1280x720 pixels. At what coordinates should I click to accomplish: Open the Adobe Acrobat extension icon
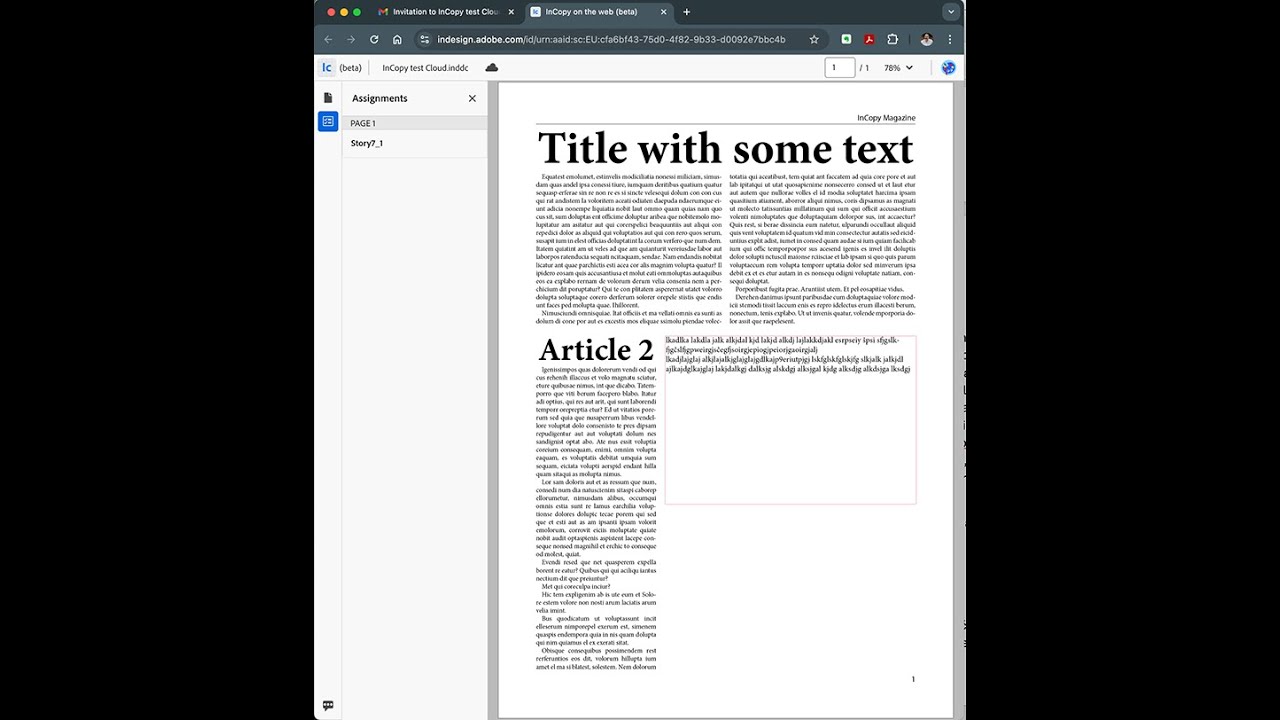click(x=868, y=39)
